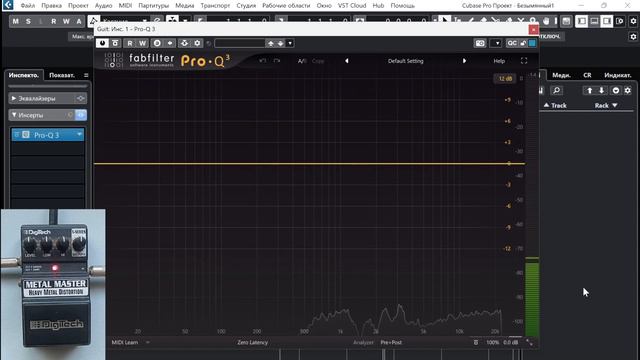Take plugin snapshot with camera icon
This screenshot has width=640, height=360.
pos(480,43)
